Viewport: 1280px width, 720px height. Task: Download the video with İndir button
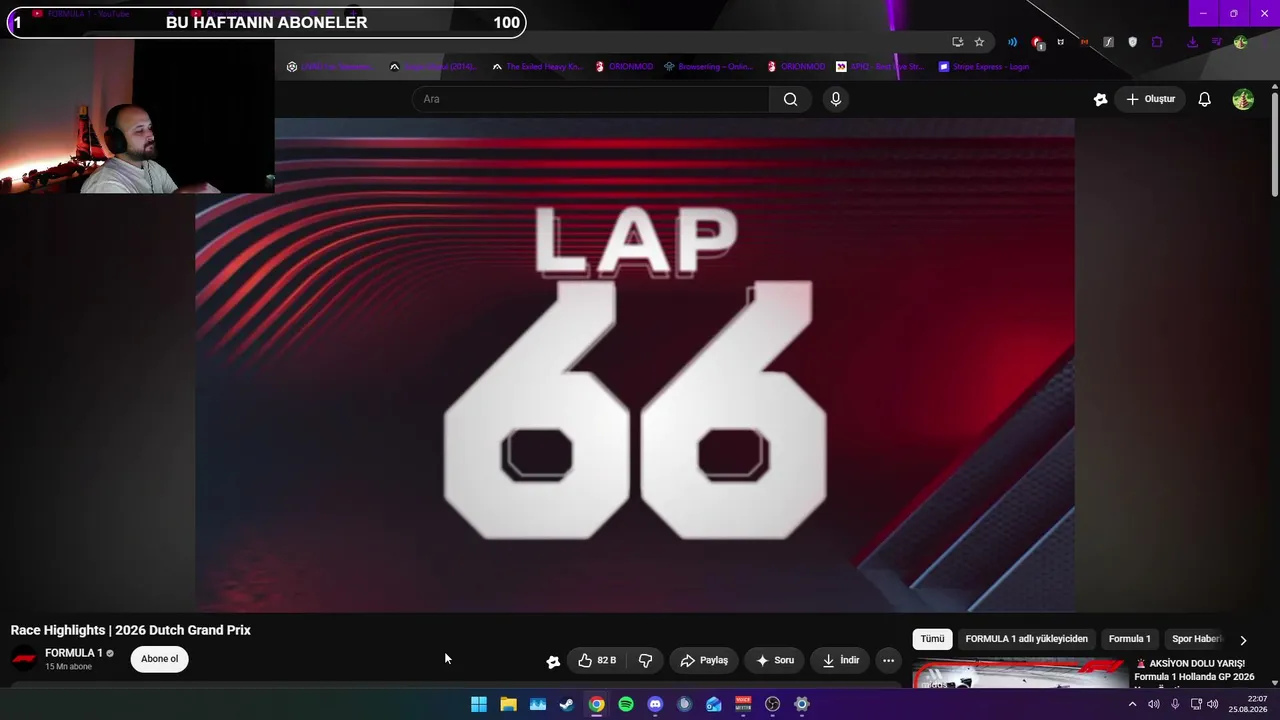click(x=840, y=660)
